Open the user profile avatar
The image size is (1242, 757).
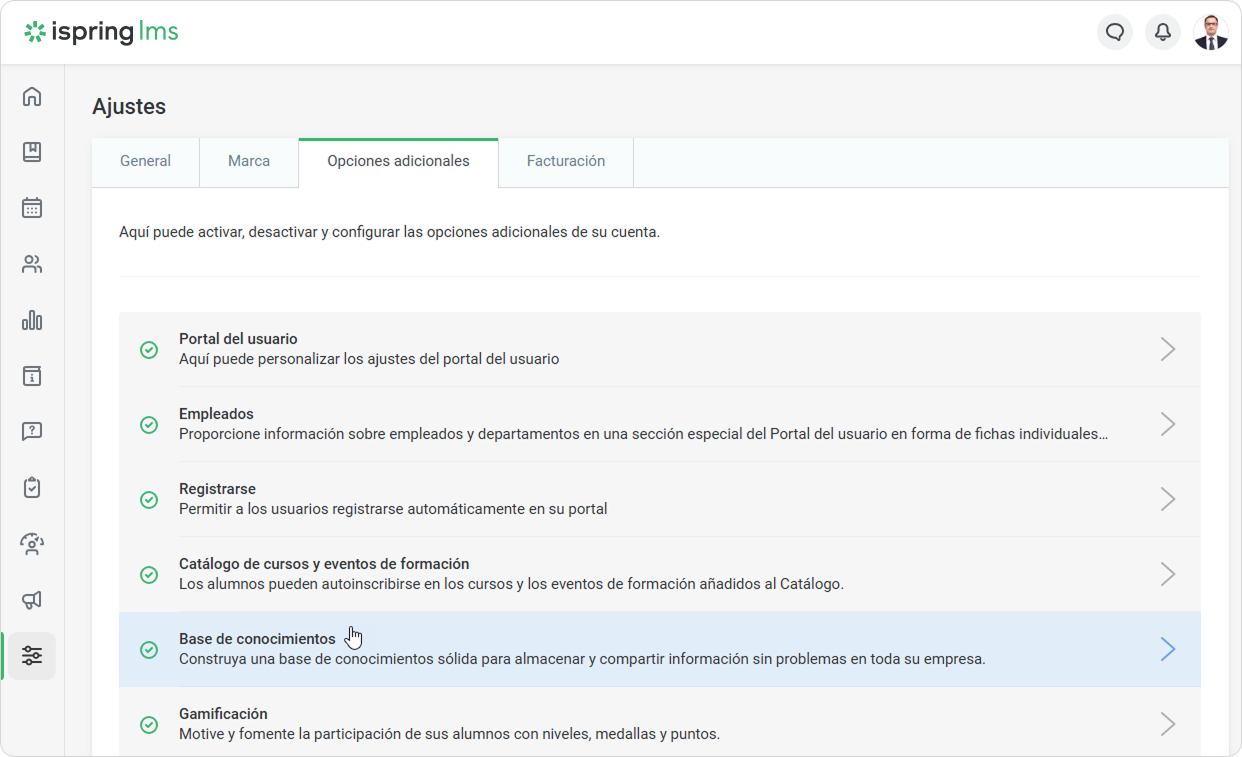[1211, 32]
